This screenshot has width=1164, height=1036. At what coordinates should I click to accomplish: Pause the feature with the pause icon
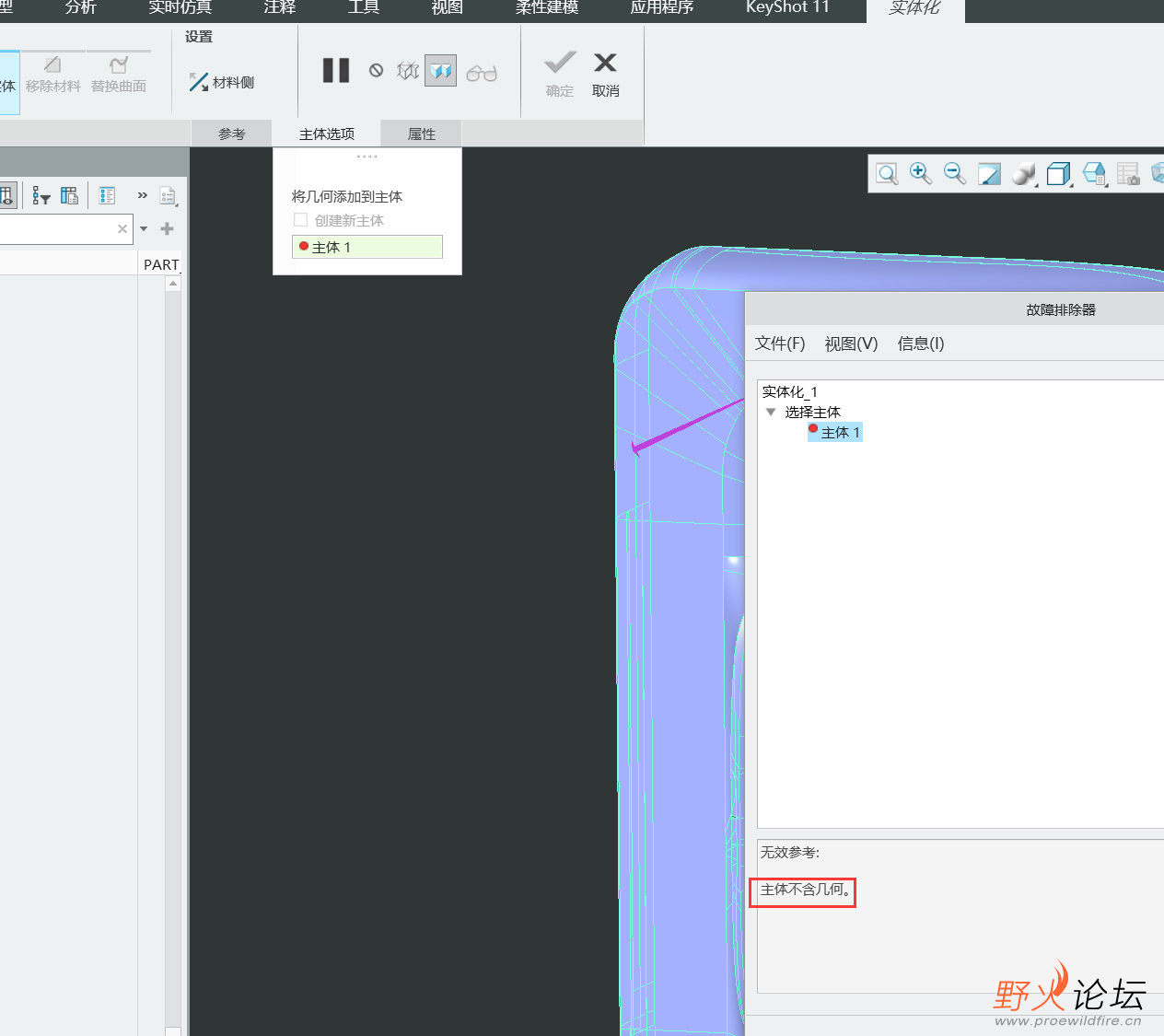pos(336,71)
